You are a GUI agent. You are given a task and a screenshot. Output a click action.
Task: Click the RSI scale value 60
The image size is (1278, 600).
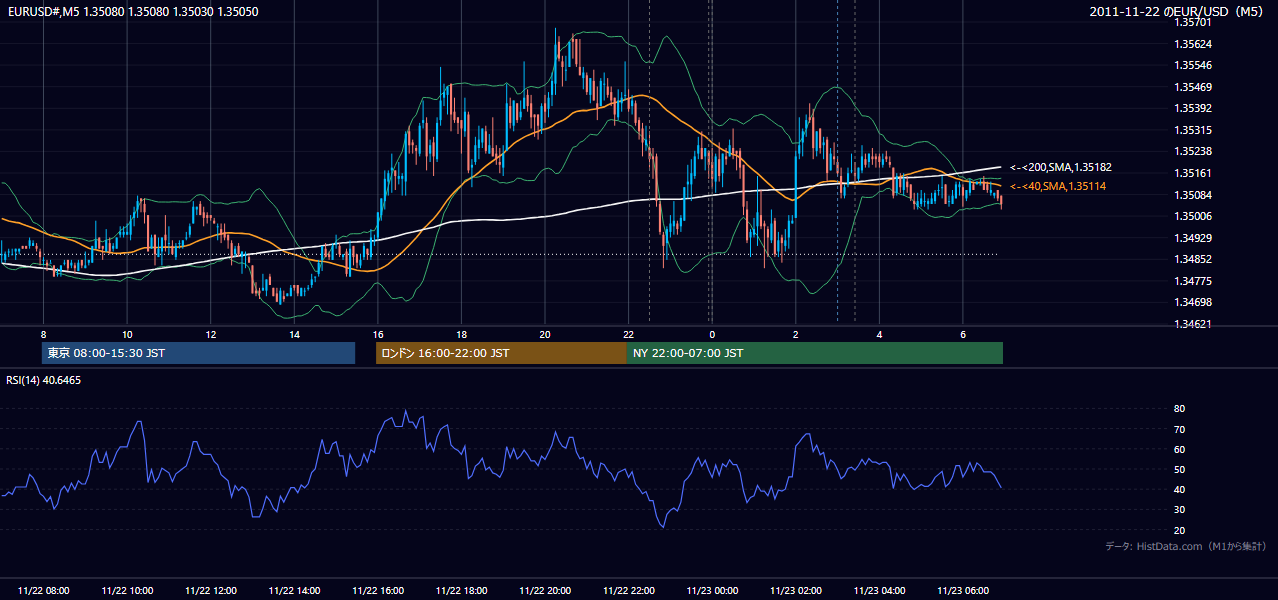coord(1180,449)
